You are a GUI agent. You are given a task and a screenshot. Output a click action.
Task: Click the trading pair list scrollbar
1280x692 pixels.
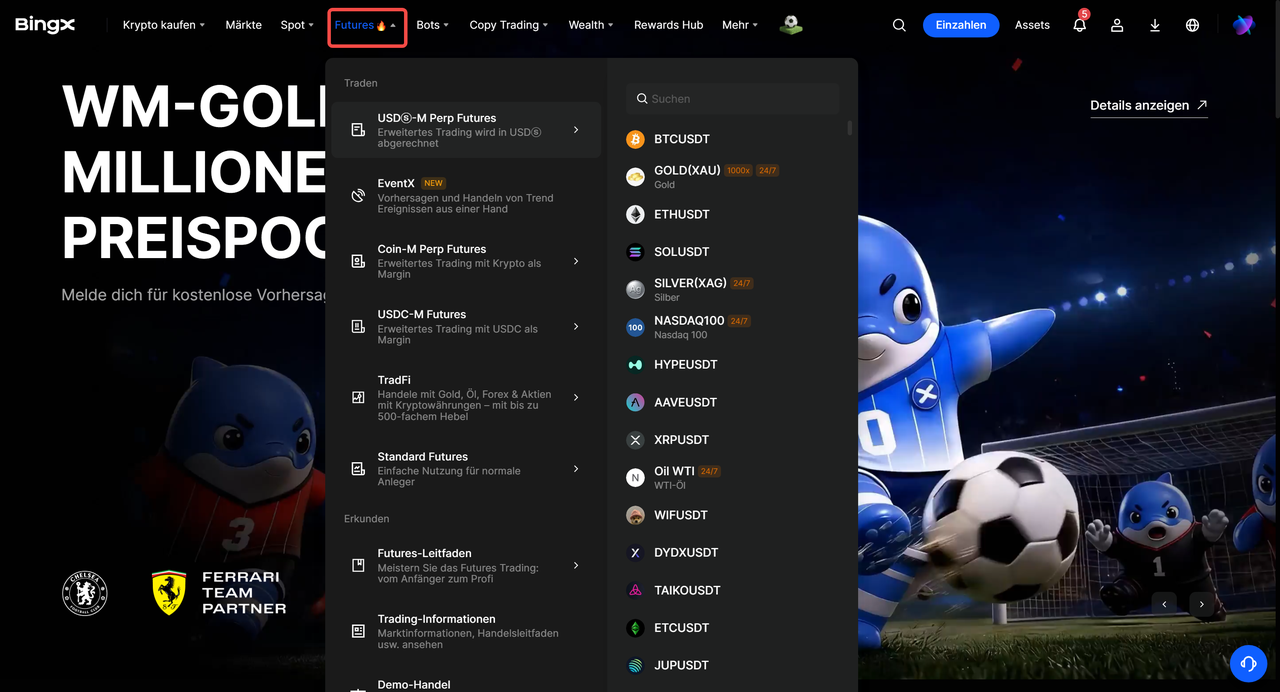point(850,128)
